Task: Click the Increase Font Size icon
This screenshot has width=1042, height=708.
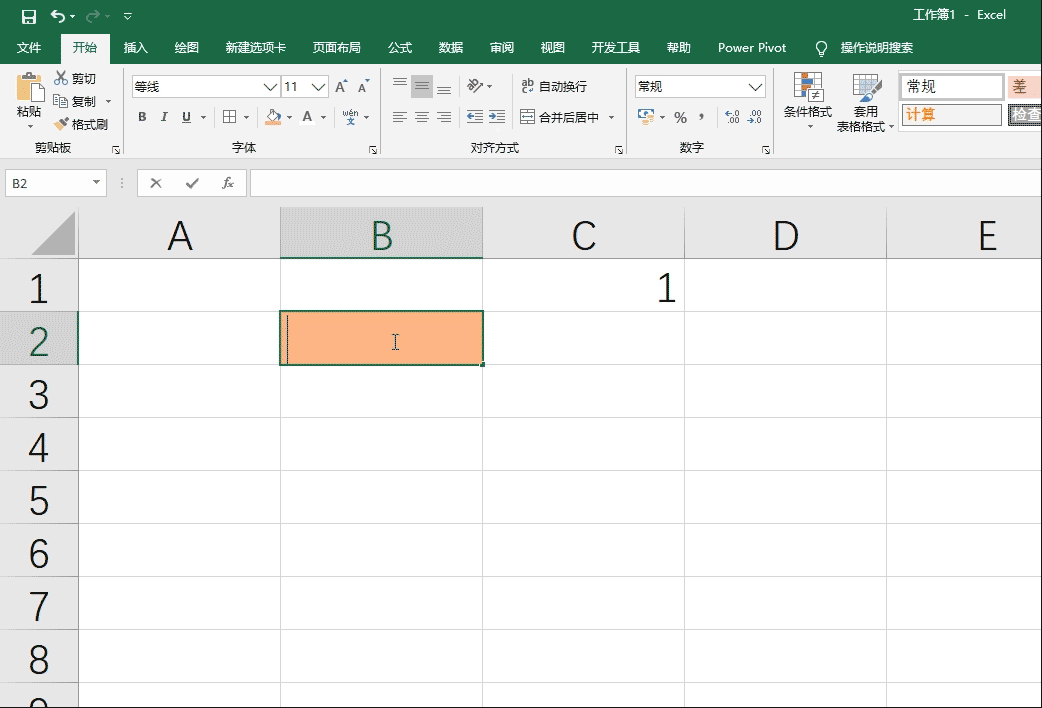Action: [341, 87]
